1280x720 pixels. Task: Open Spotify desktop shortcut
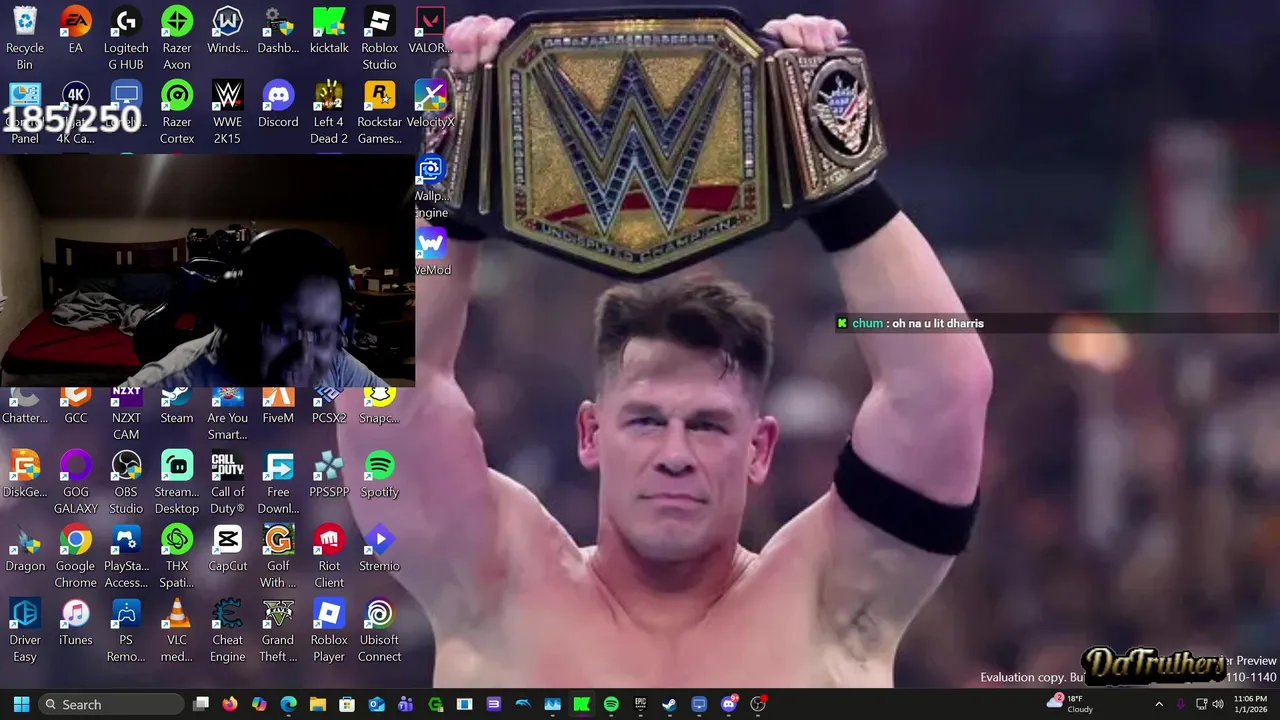[x=379, y=474]
